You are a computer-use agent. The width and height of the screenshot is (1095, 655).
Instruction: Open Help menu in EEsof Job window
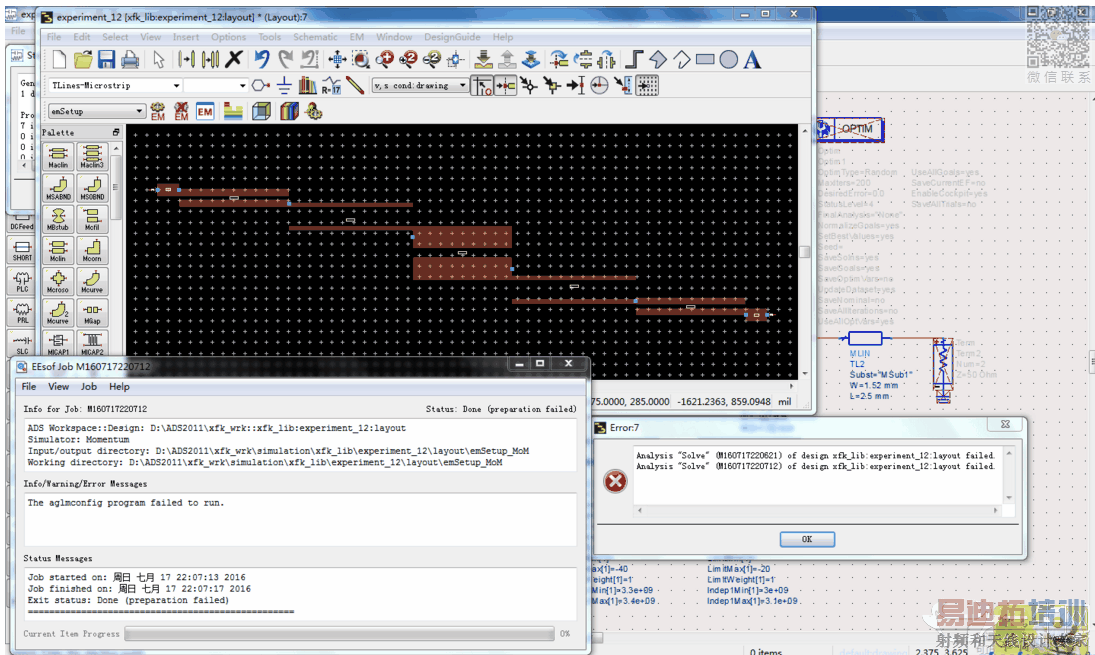tap(119, 387)
